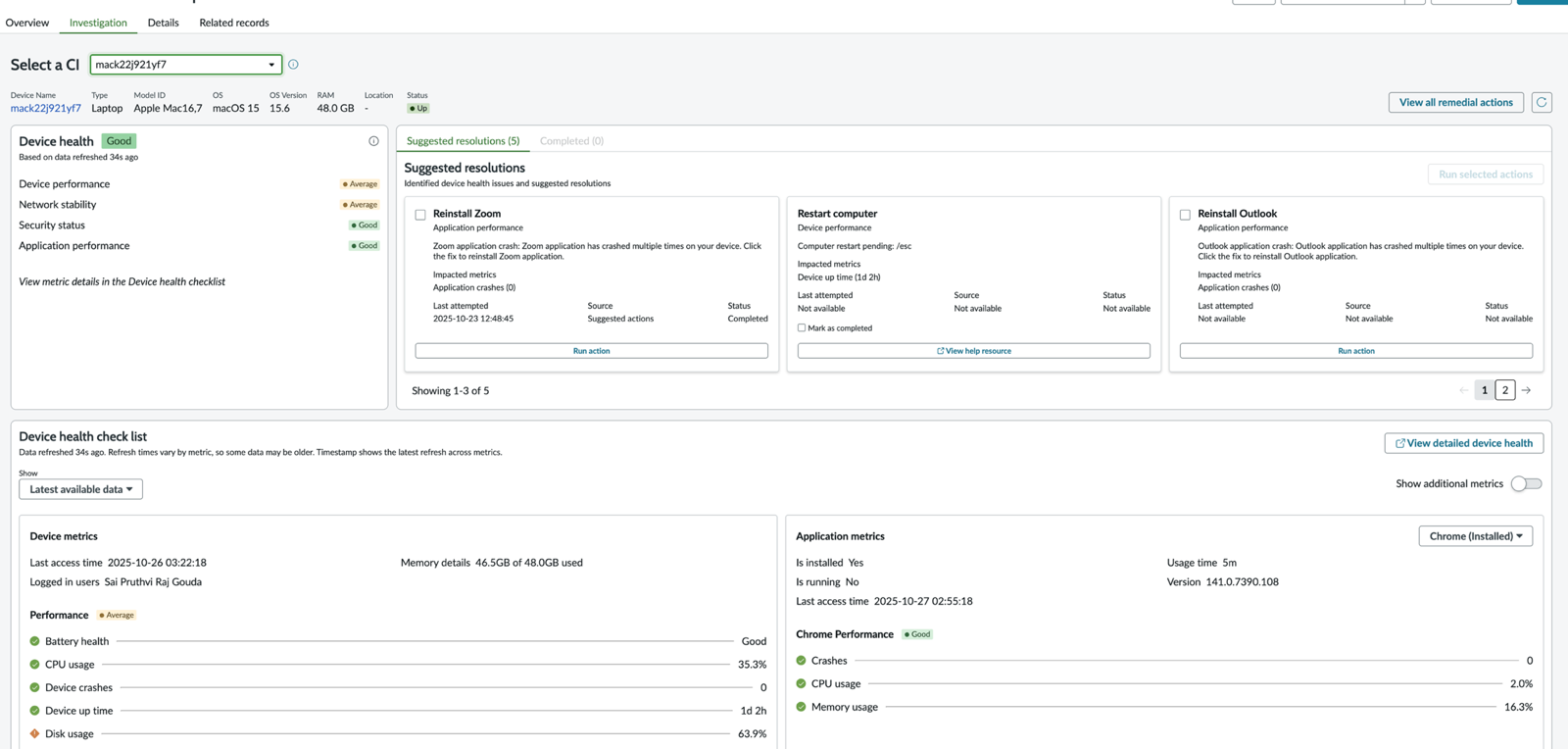1568x749 pixels.
Task: Select the Investigation tab
Action: point(98,23)
